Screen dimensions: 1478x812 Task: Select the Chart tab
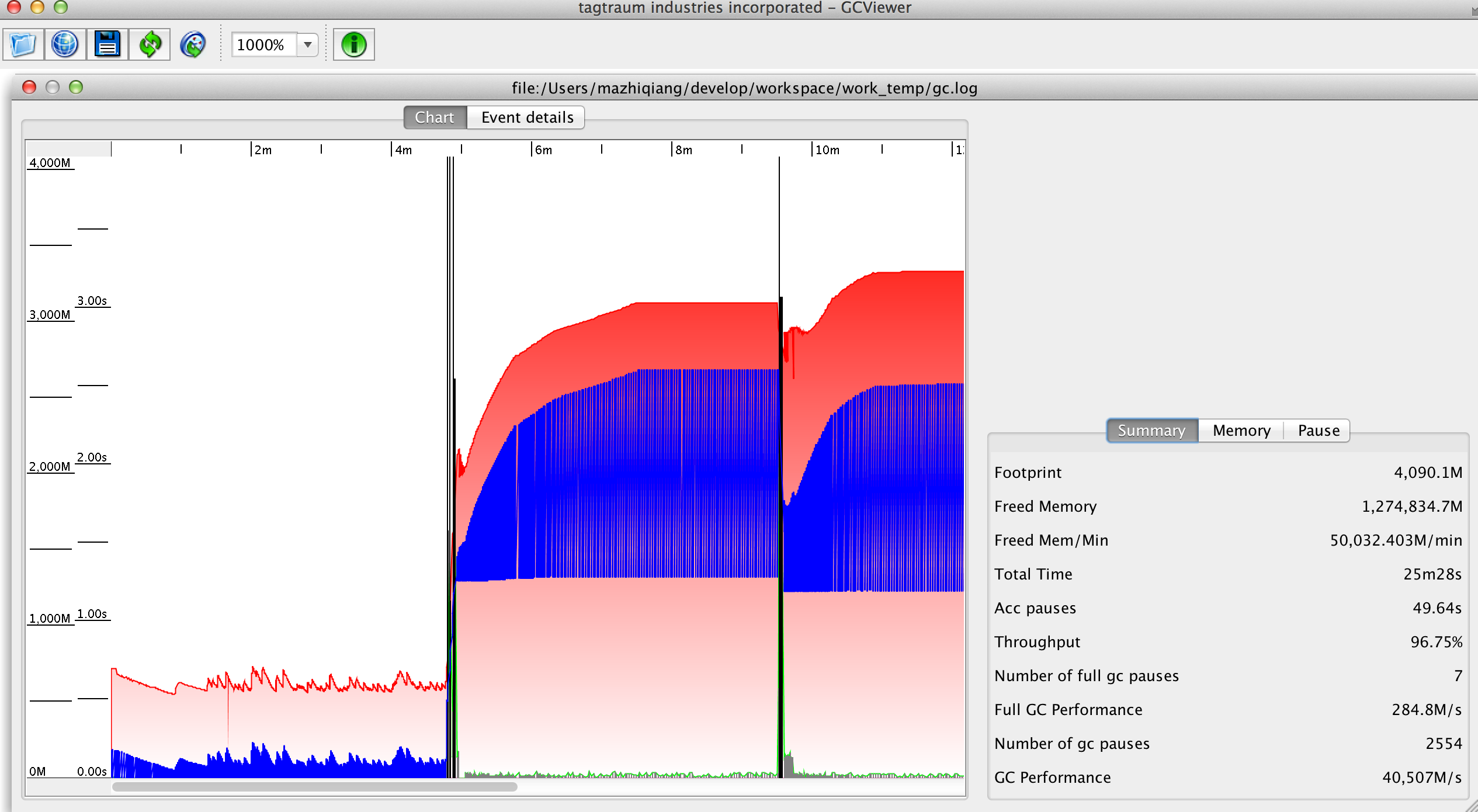pos(434,117)
